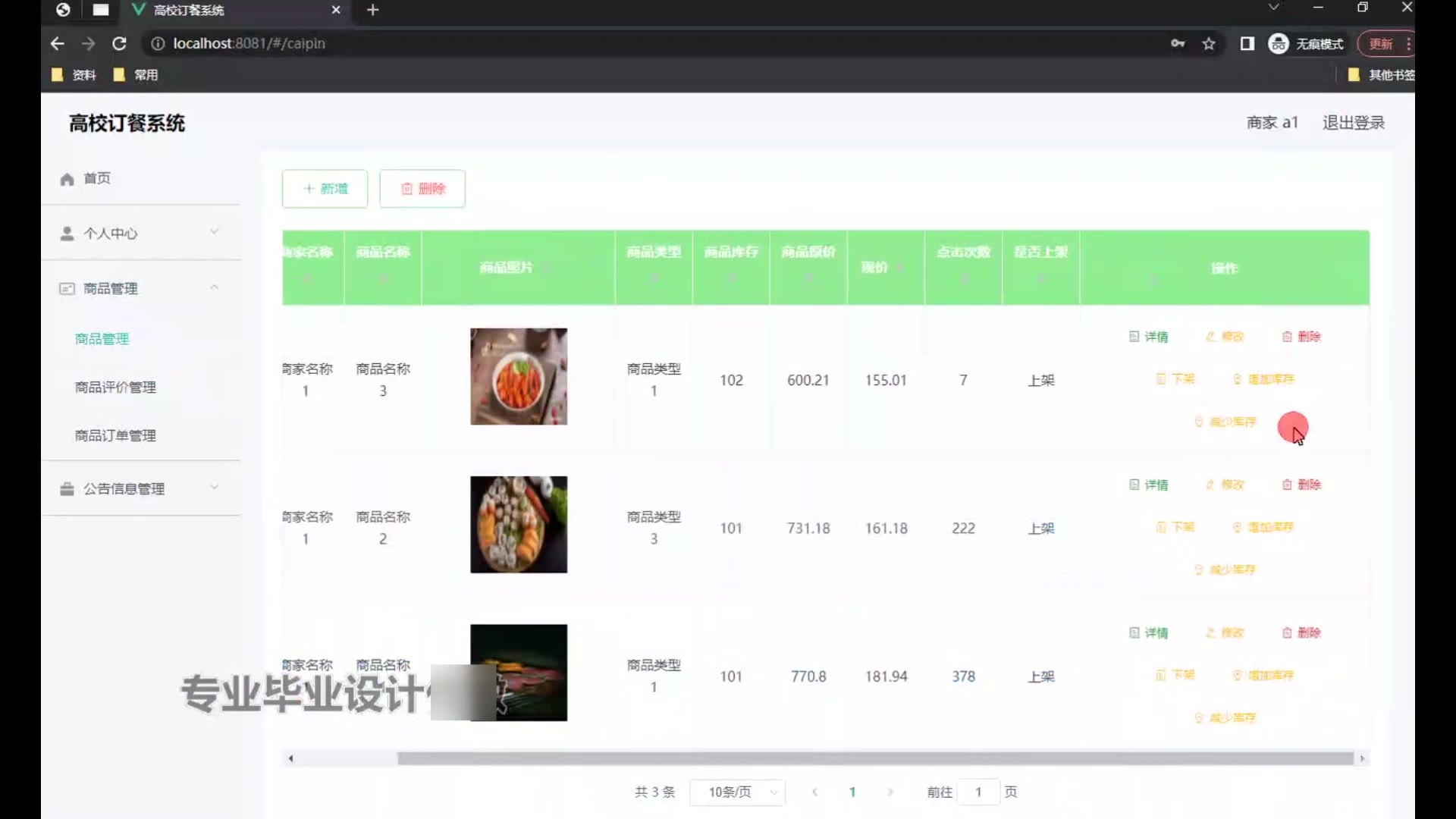Click row 删除 for product 商品名称 2
The height and width of the screenshot is (819, 1456).
point(1301,485)
